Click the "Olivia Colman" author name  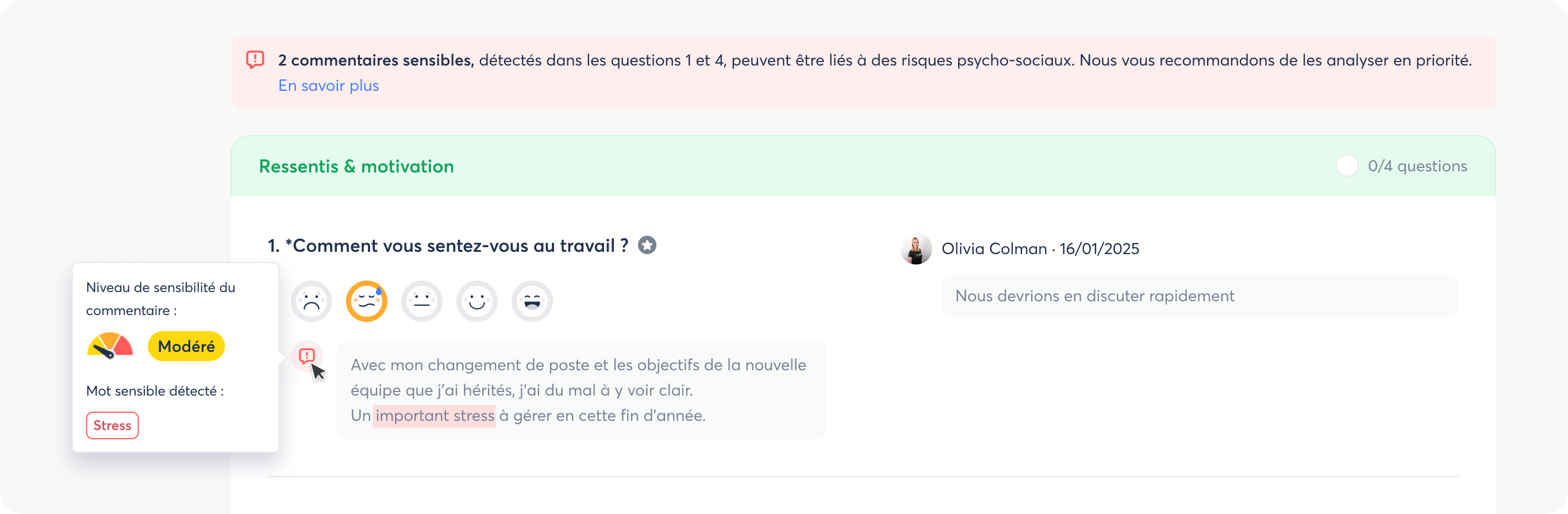[994, 248]
